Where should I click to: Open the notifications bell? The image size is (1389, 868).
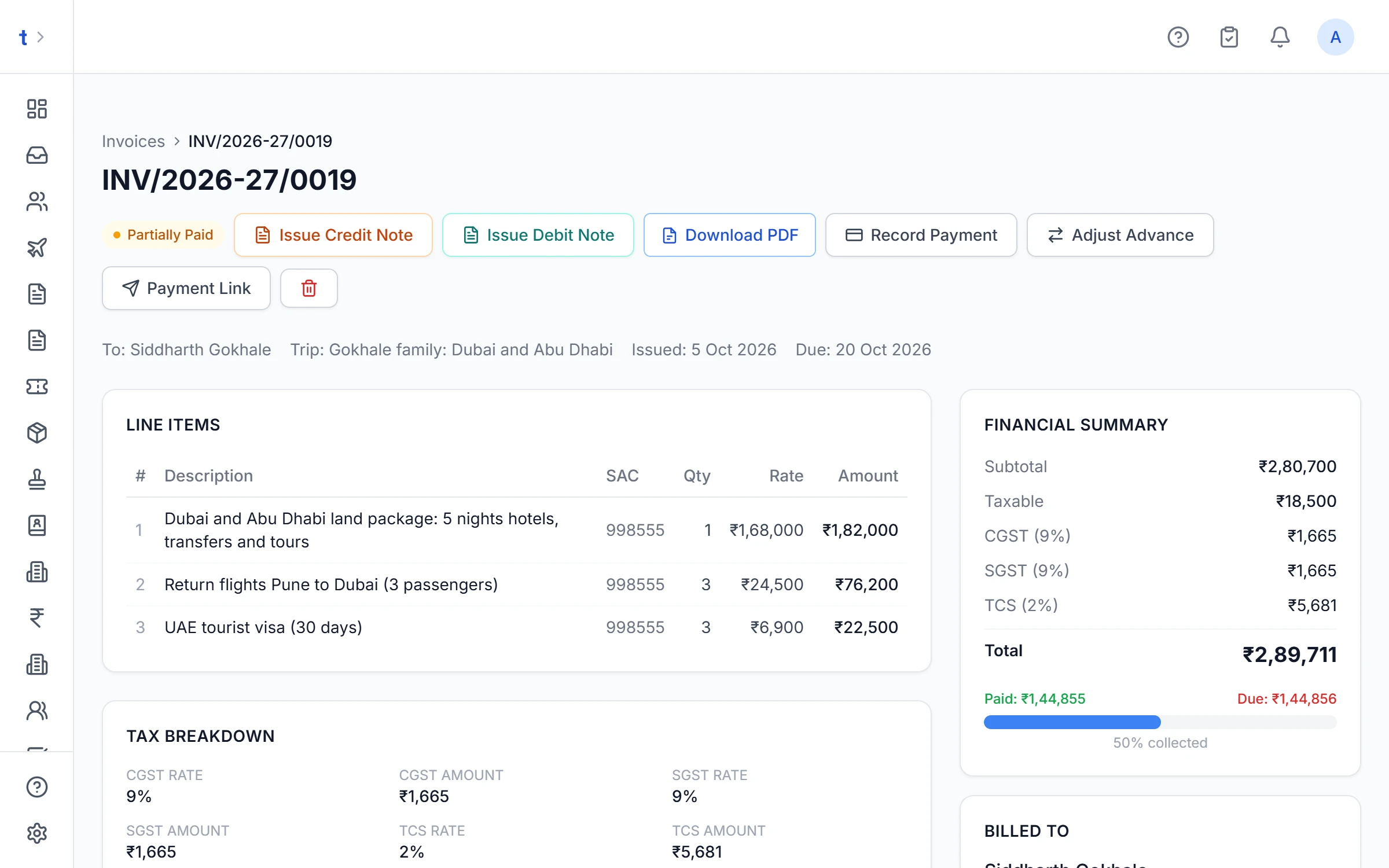1280,37
